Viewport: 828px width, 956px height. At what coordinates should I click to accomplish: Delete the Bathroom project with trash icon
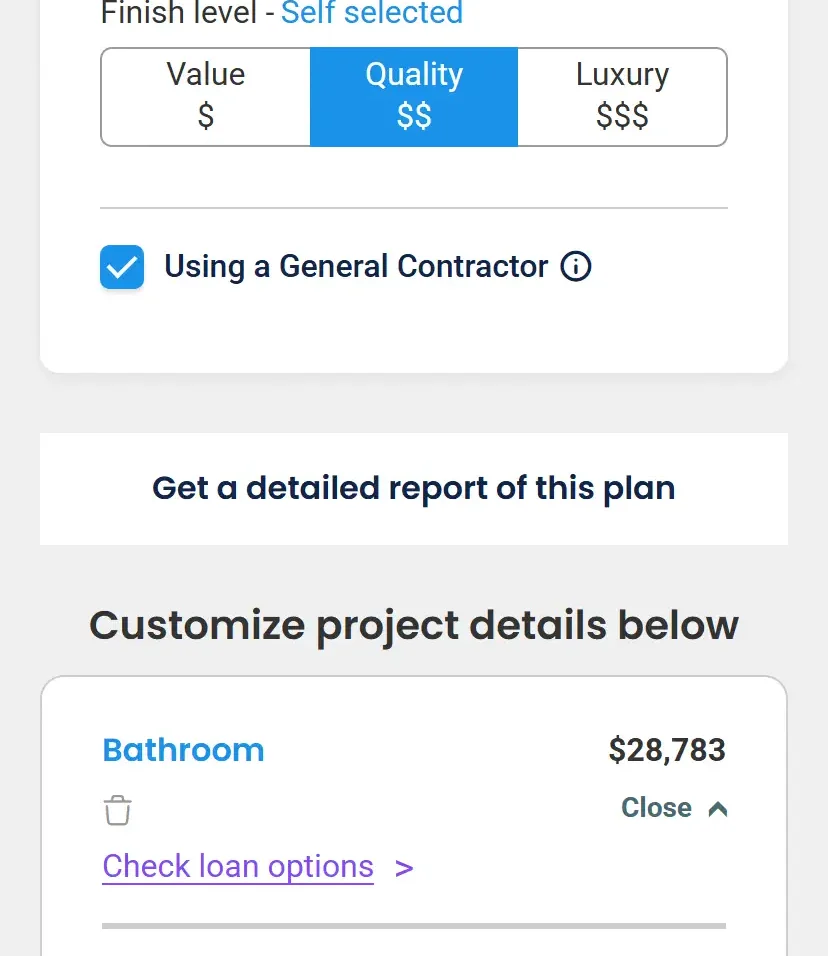tap(118, 810)
